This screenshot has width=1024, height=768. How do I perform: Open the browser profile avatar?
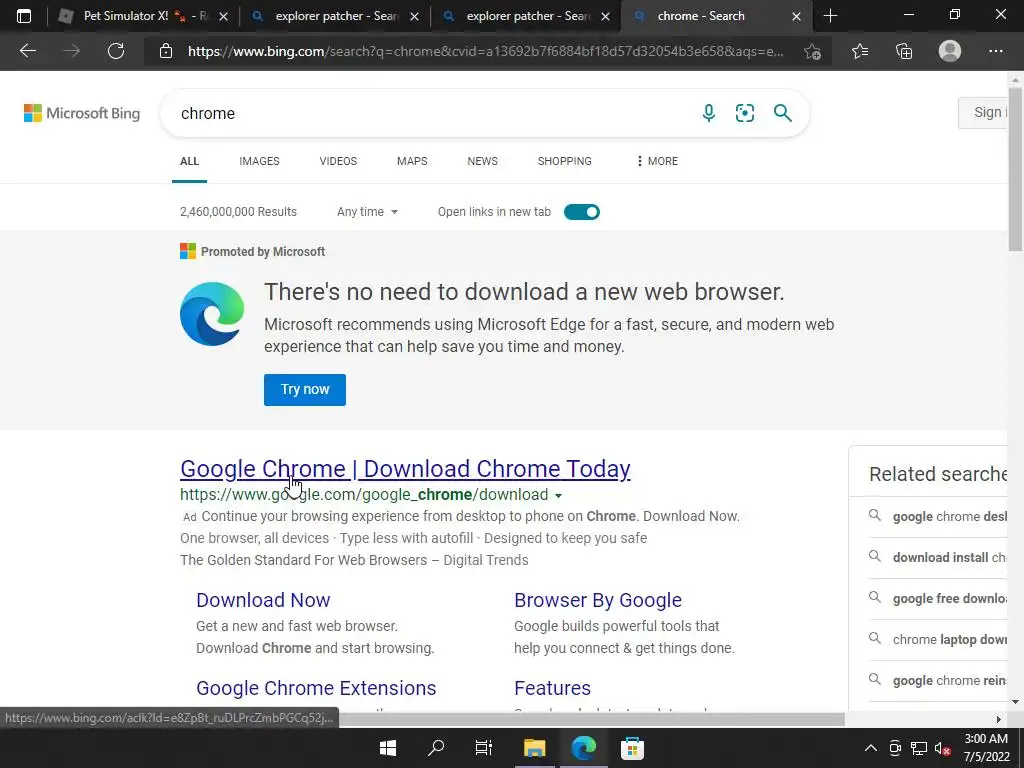click(x=950, y=51)
